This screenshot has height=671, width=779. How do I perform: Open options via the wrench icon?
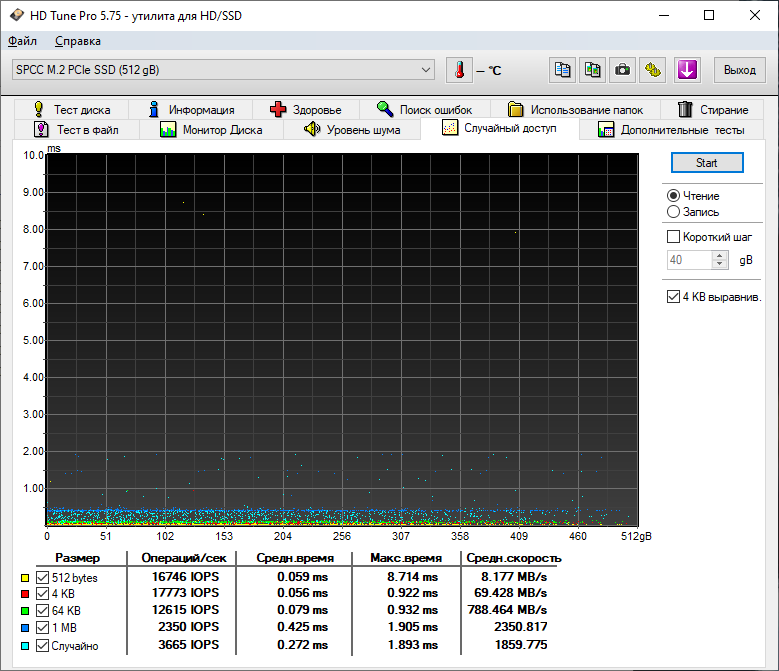pos(653,70)
